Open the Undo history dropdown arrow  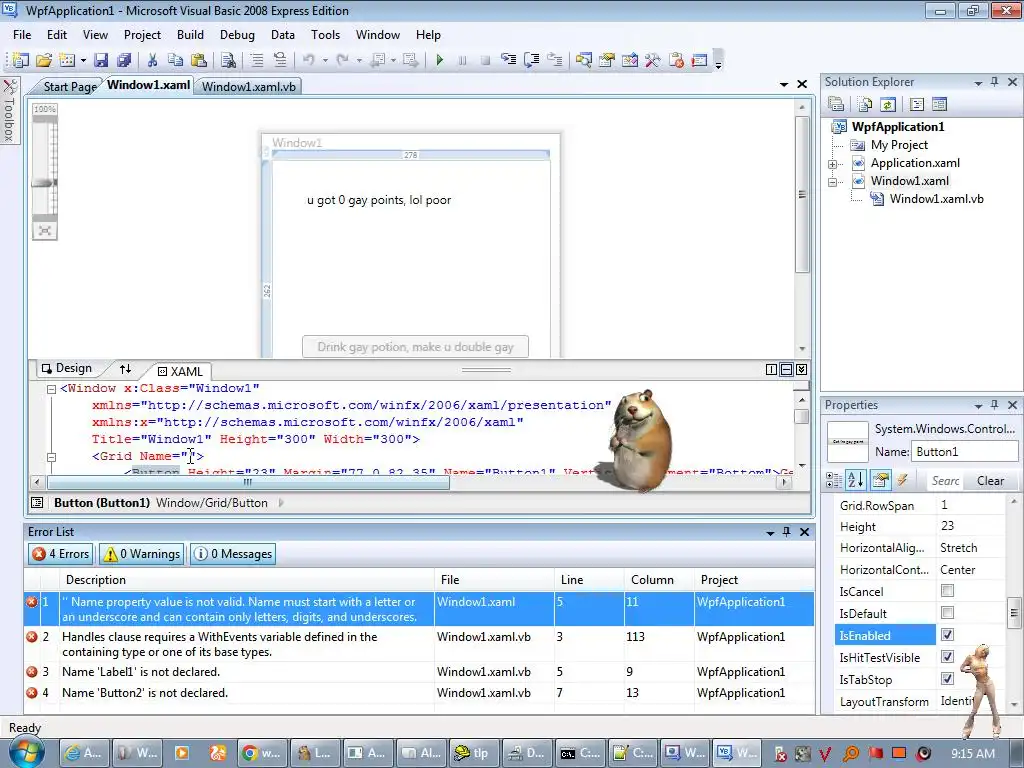tap(325, 60)
